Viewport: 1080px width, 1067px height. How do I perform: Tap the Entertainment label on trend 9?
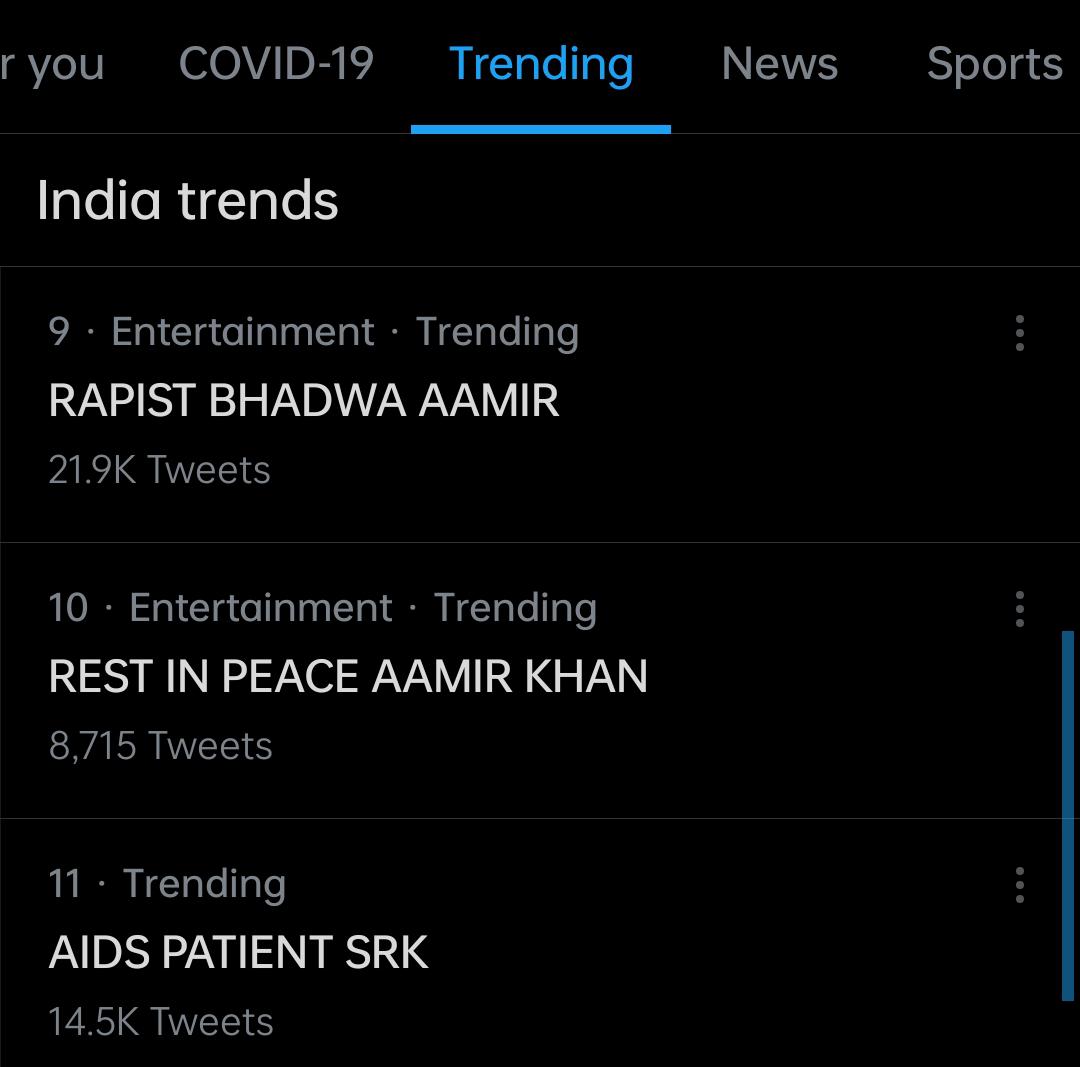(x=243, y=332)
